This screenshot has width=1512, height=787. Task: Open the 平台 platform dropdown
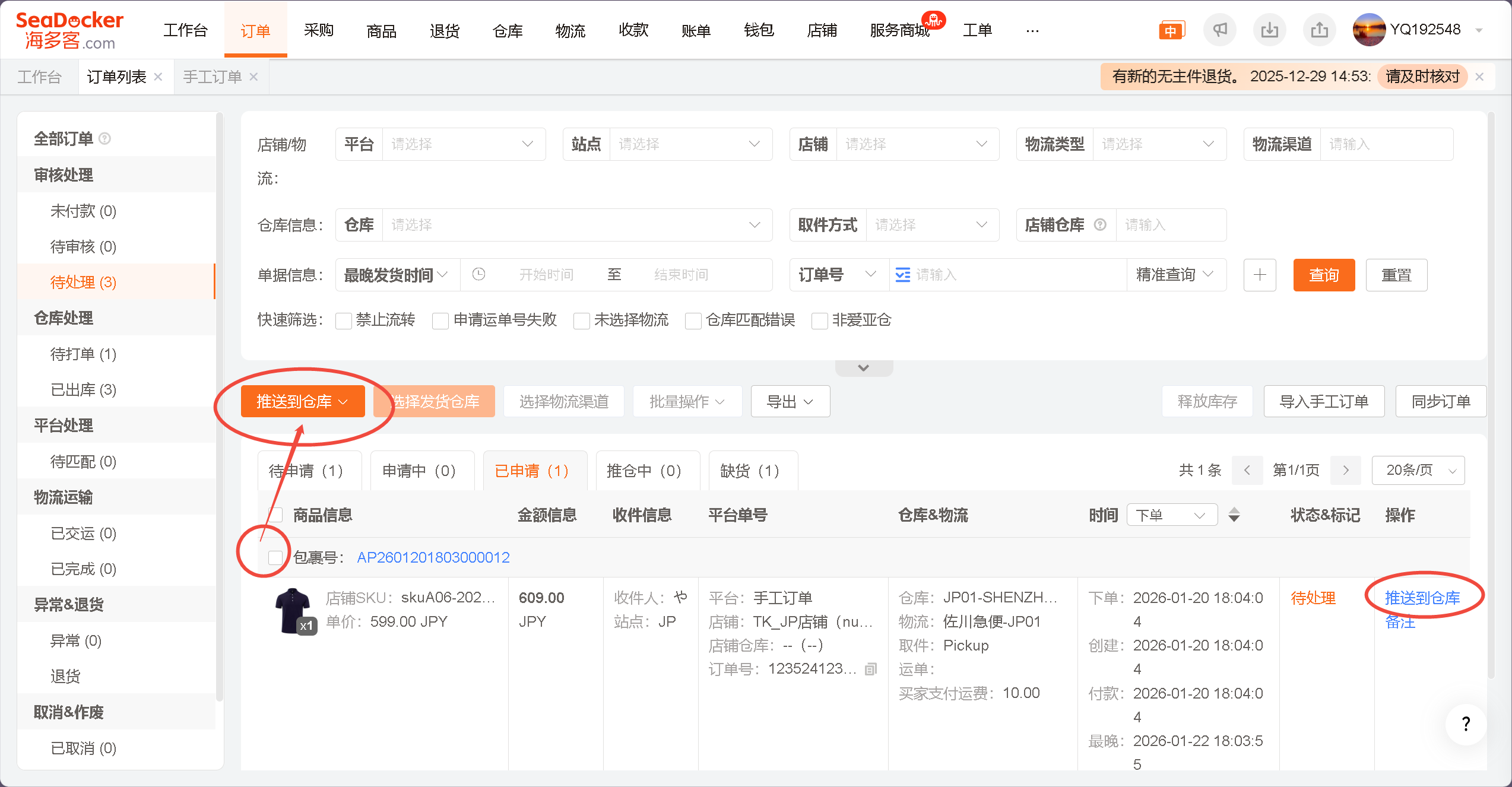[x=463, y=144]
